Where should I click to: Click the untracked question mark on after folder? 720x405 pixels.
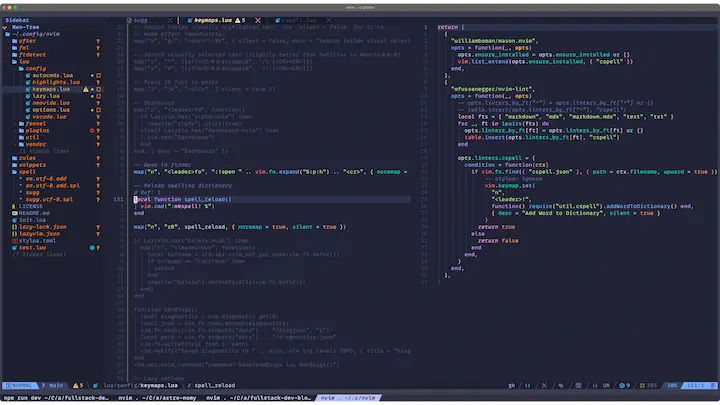[98, 41]
